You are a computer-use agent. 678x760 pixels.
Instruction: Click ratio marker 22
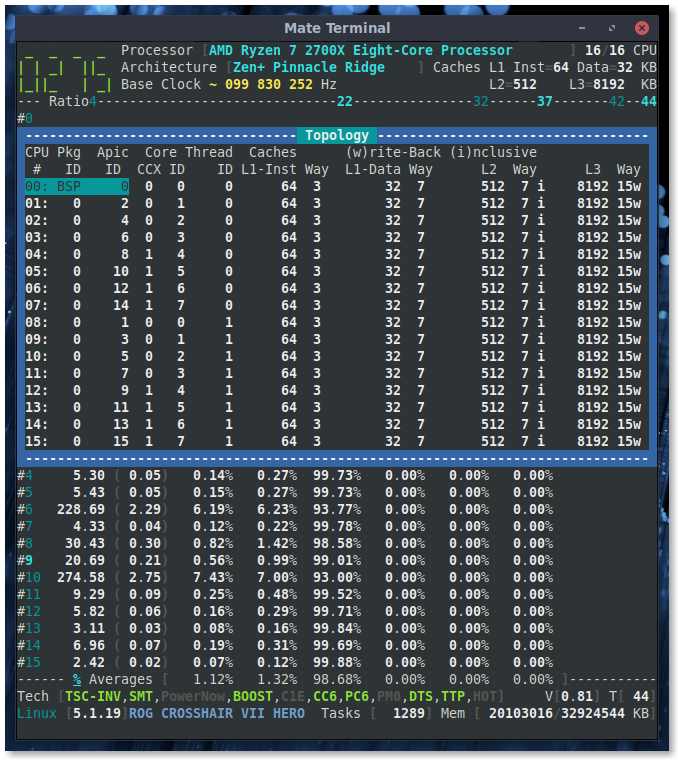[x=345, y=101]
